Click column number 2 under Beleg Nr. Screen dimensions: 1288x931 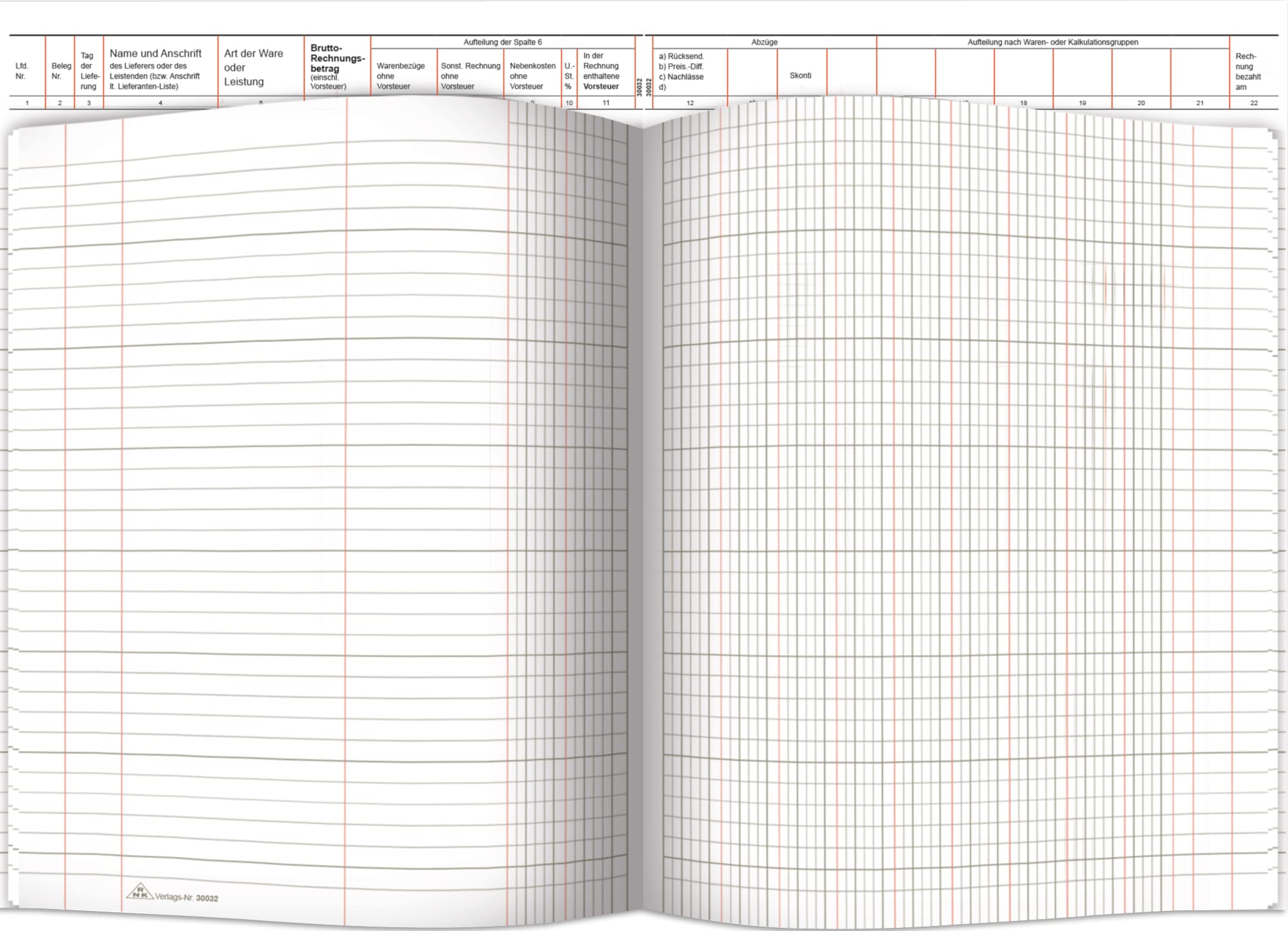[x=60, y=102]
